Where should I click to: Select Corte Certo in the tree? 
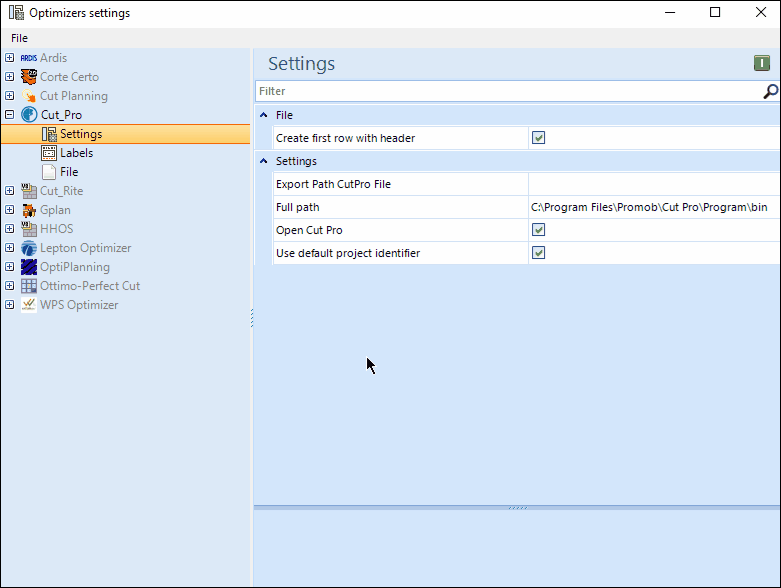point(69,77)
